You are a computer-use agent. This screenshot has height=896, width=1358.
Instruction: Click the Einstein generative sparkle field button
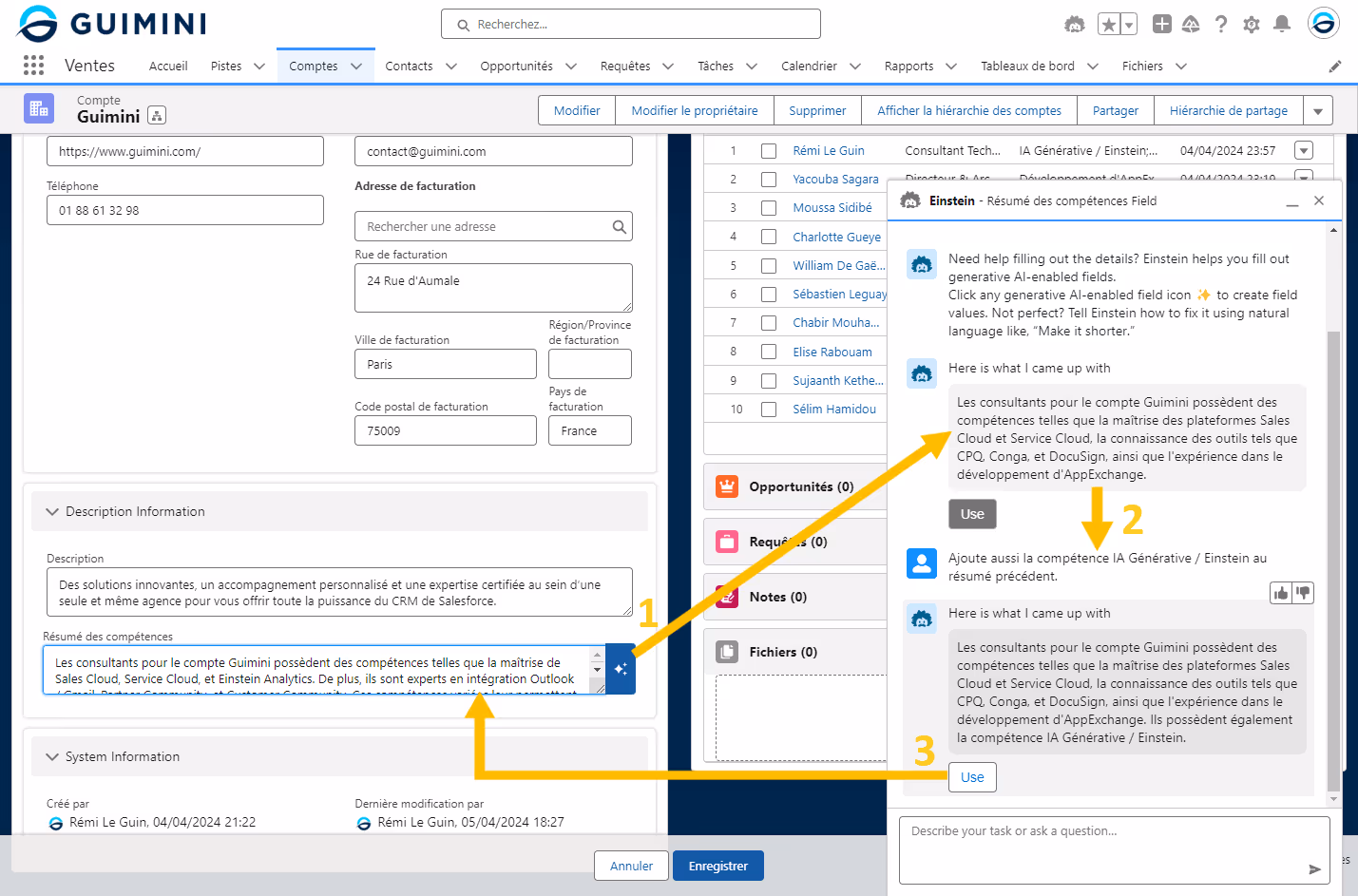(621, 669)
